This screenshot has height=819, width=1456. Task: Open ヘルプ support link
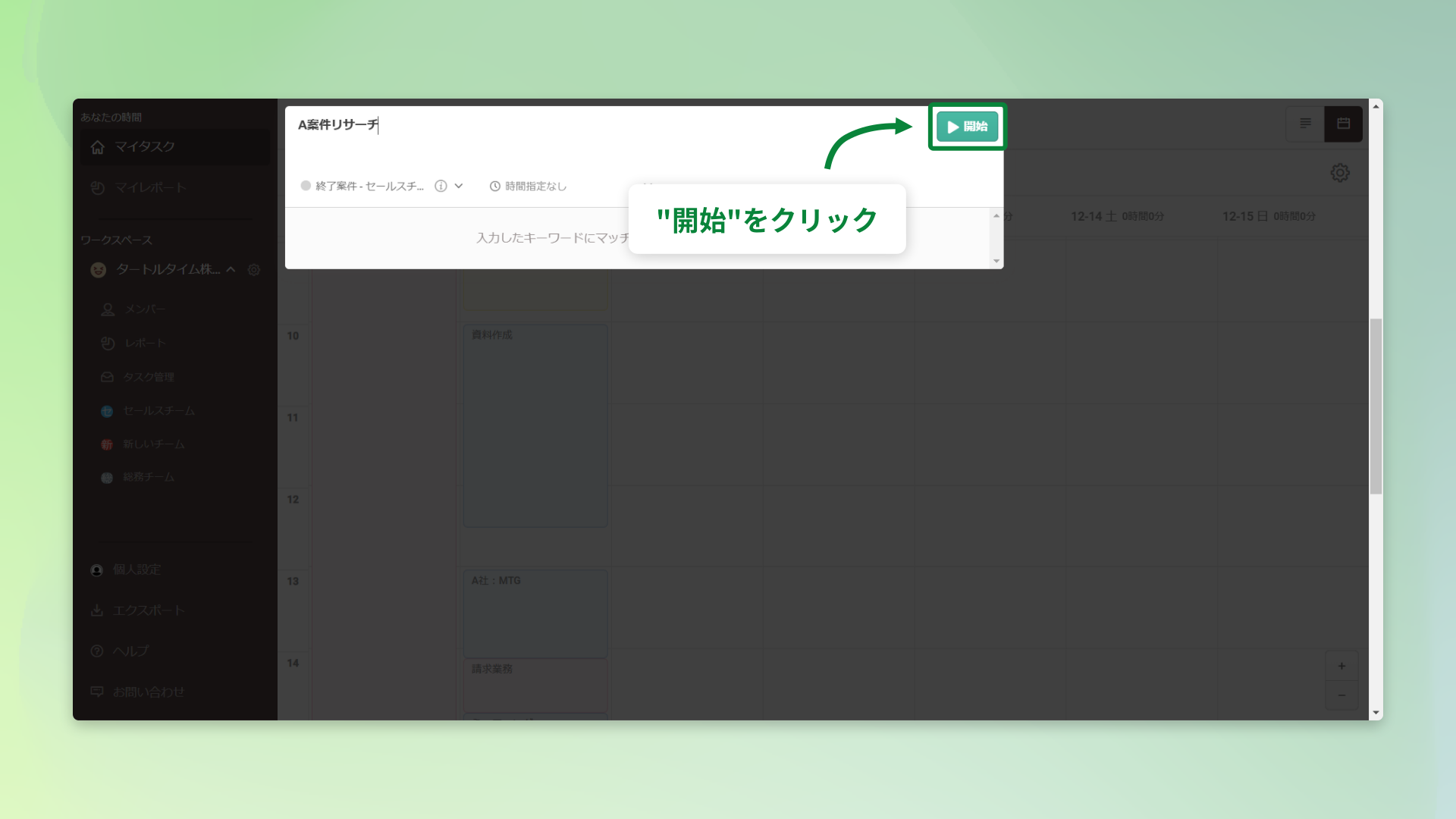(x=129, y=651)
